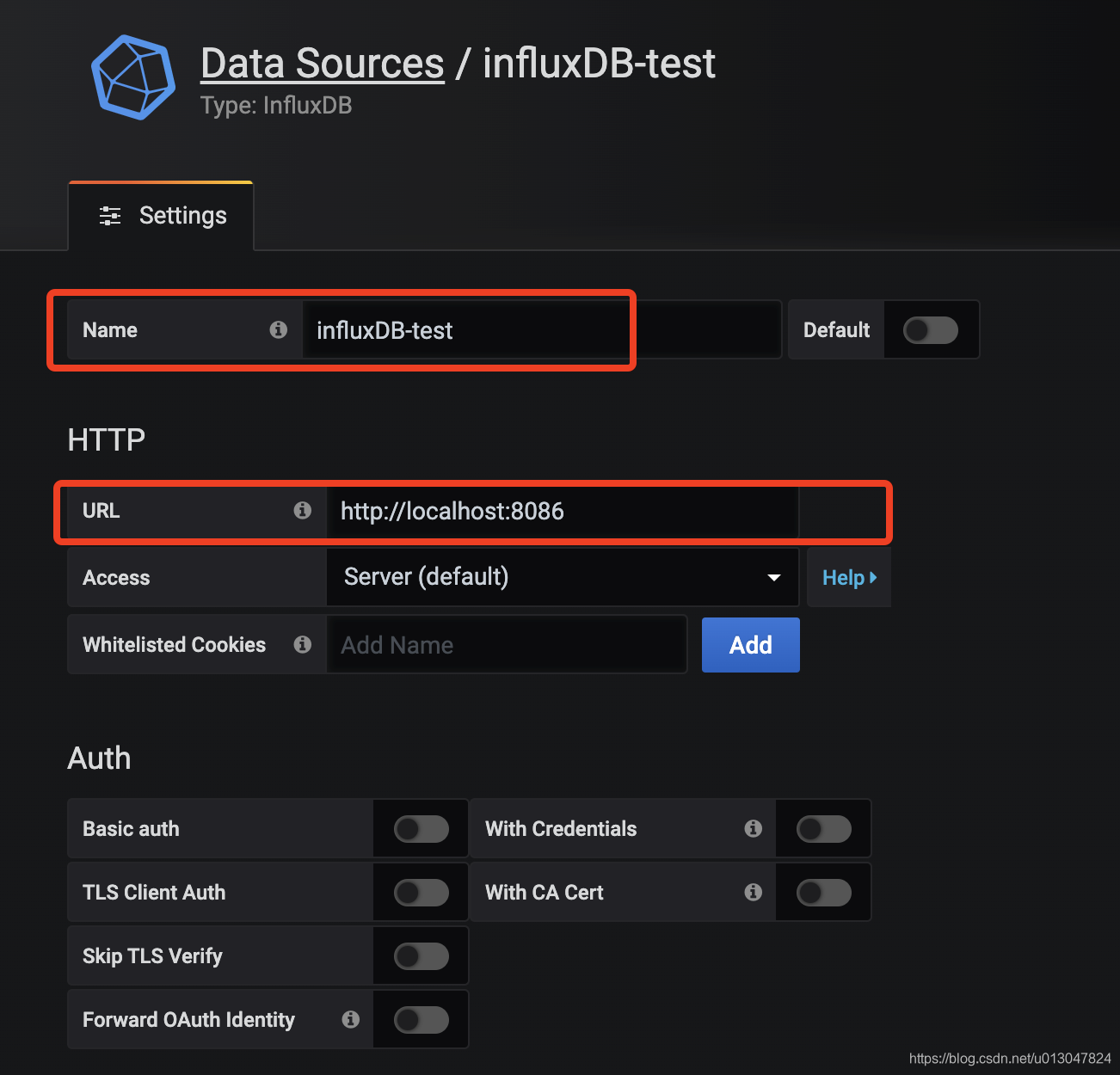
Task: Click the Auth section heading
Action: tap(99, 758)
